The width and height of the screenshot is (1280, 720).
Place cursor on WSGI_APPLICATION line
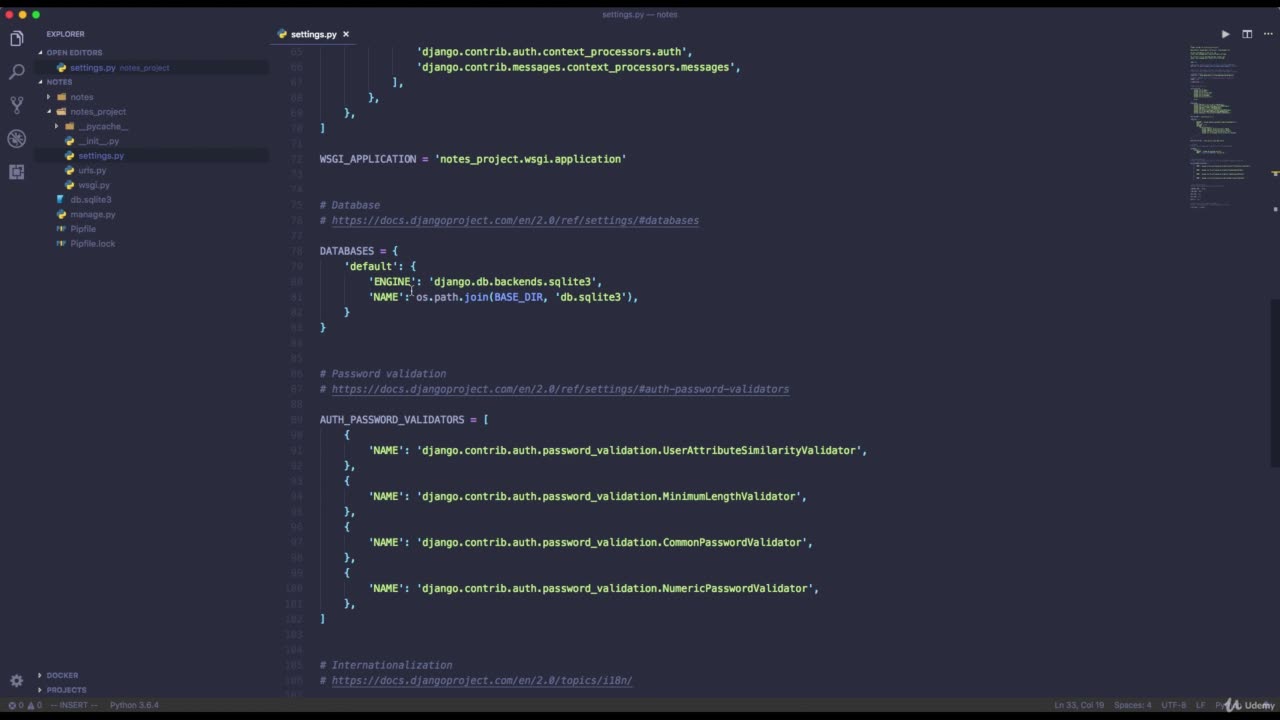pyautogui.click(x=473, y=159)
